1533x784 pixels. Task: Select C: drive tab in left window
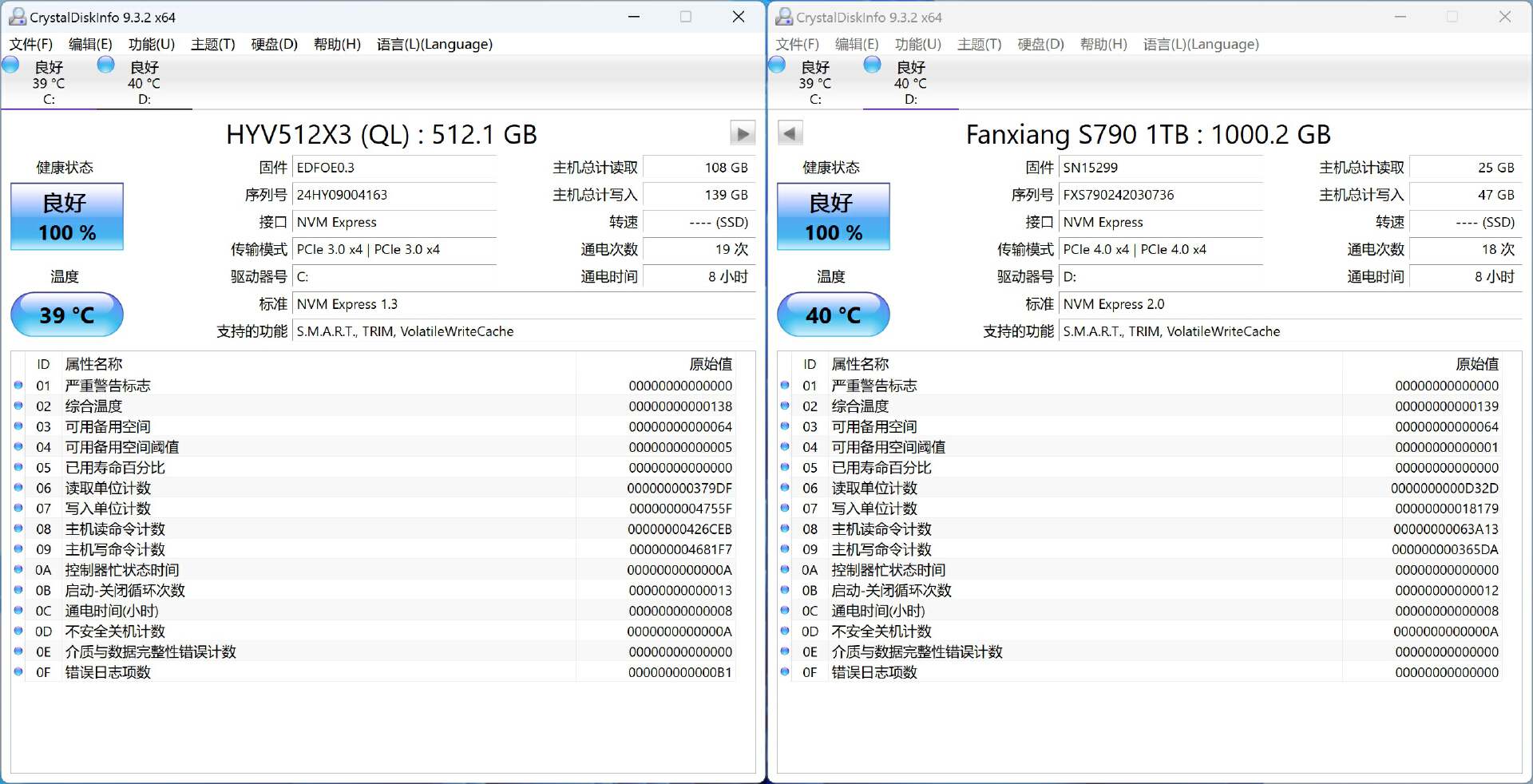pyautogui.click(x=49, y=82)
